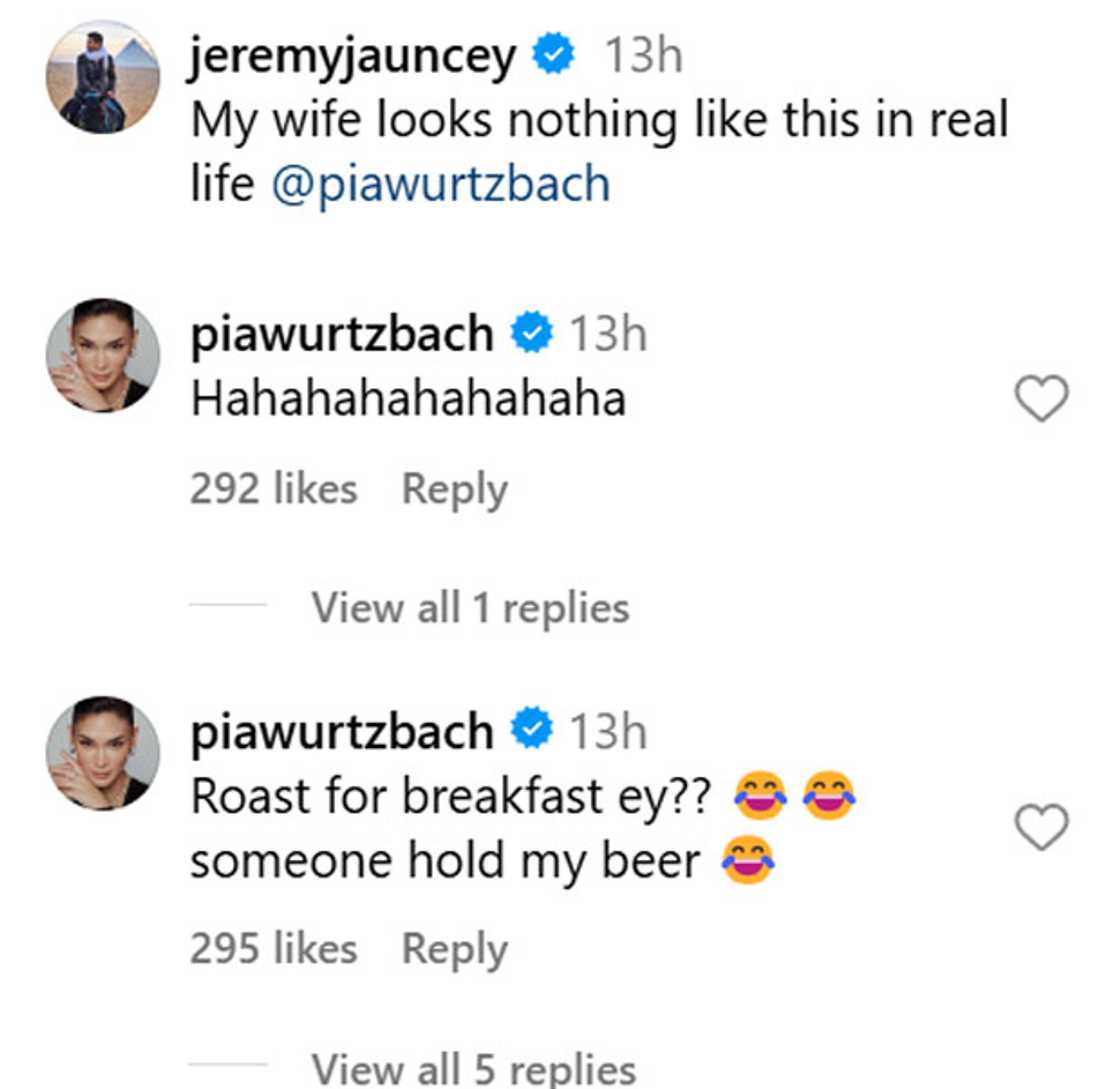Click the verified badge on the "Roast for breakfast" comment
This screenshot has height=1089, width=1120.
tap(531, 731)
